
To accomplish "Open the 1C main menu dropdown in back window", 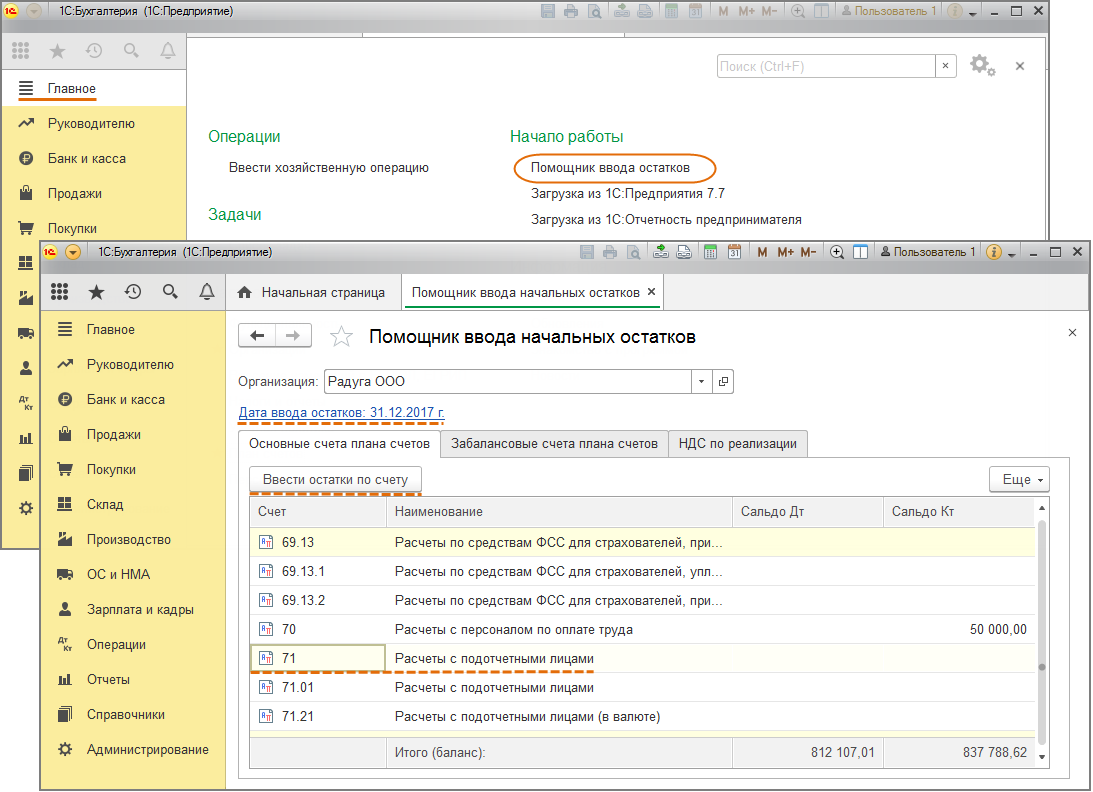I will (x=33, y=11).
